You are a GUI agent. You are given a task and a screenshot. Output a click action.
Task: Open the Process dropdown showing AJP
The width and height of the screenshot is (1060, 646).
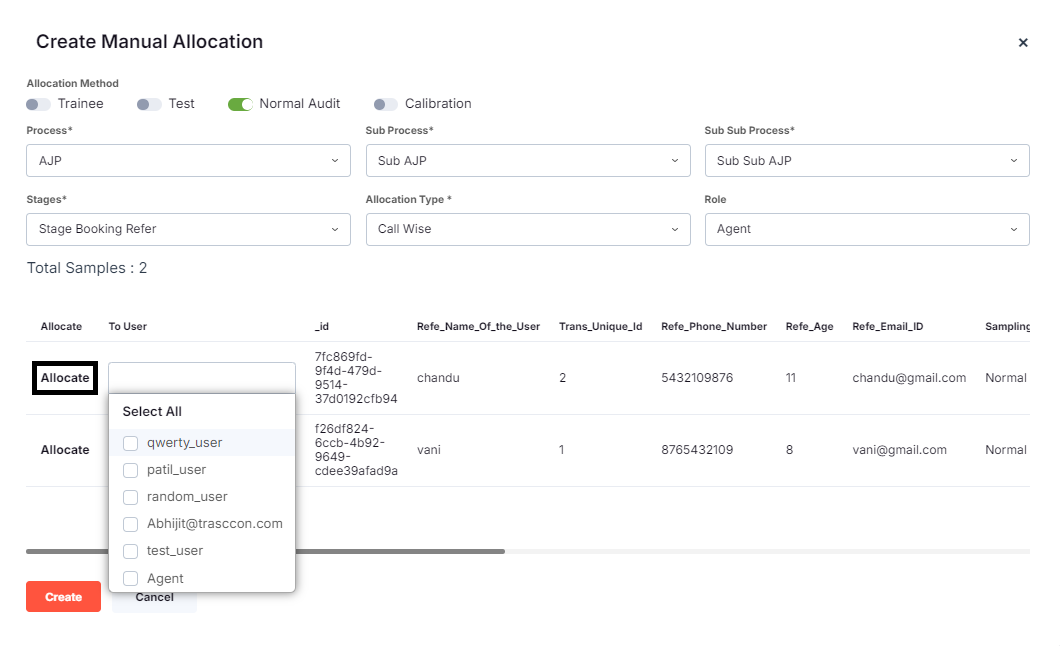(188, 160)
